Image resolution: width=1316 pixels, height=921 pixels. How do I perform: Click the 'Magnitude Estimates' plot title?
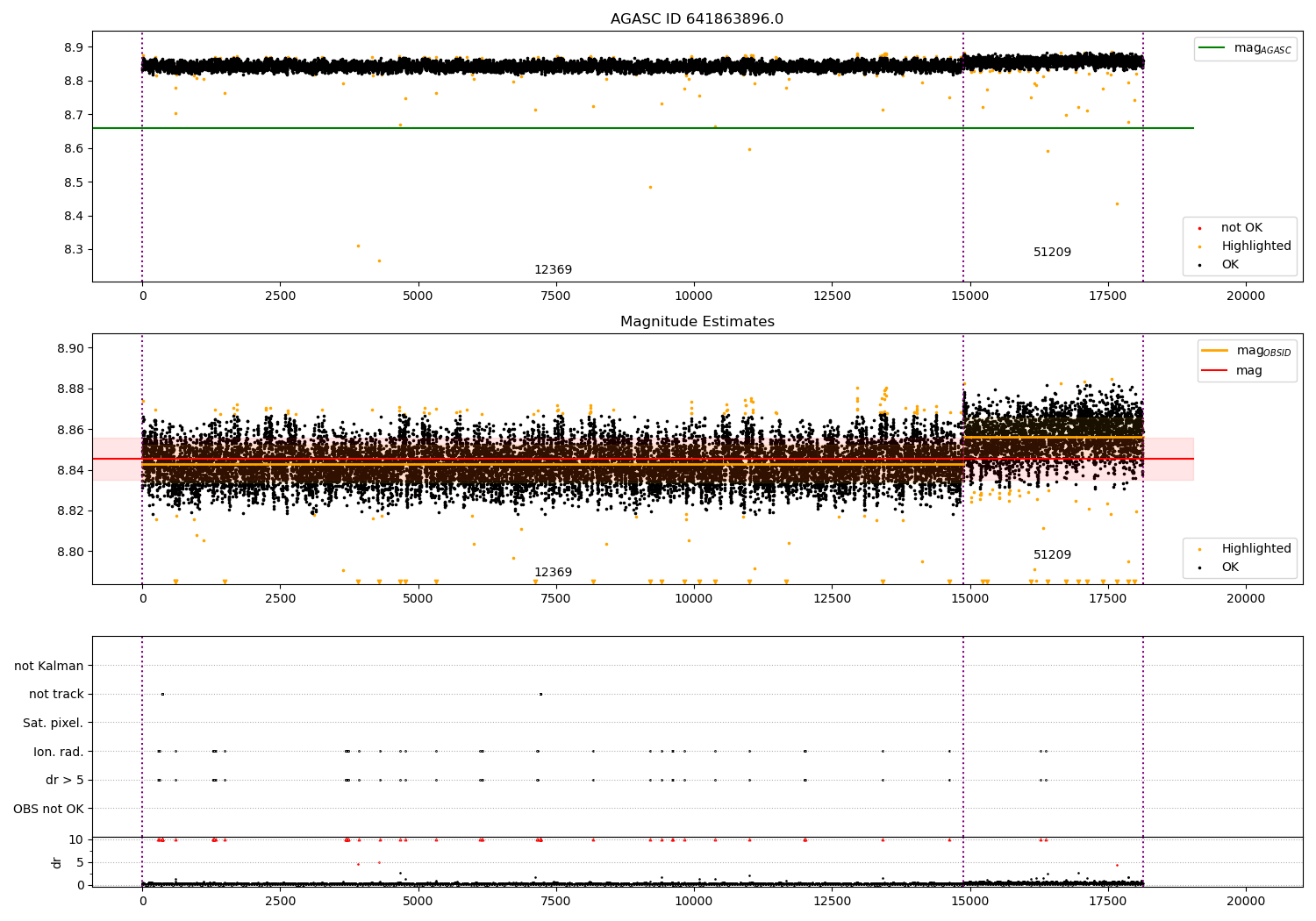coord(697,322)
